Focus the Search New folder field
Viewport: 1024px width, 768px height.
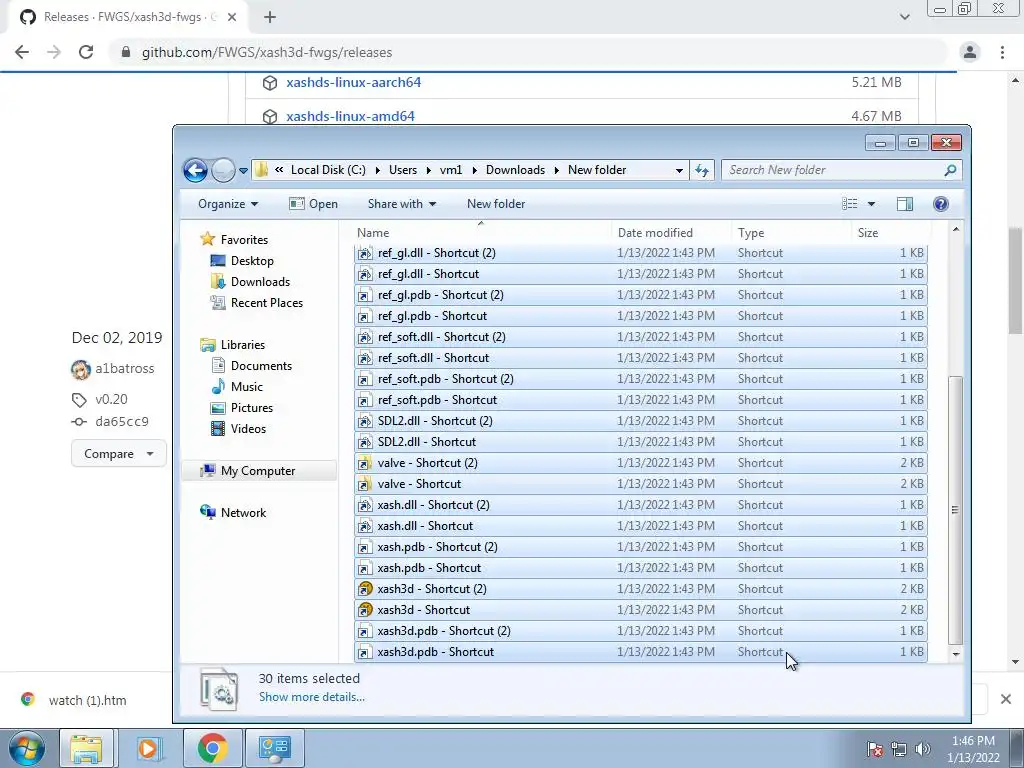point(833,170)
